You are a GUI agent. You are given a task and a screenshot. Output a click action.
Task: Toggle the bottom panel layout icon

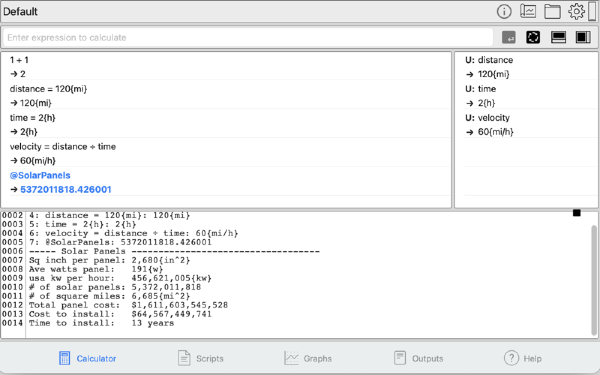pos(558,37)
